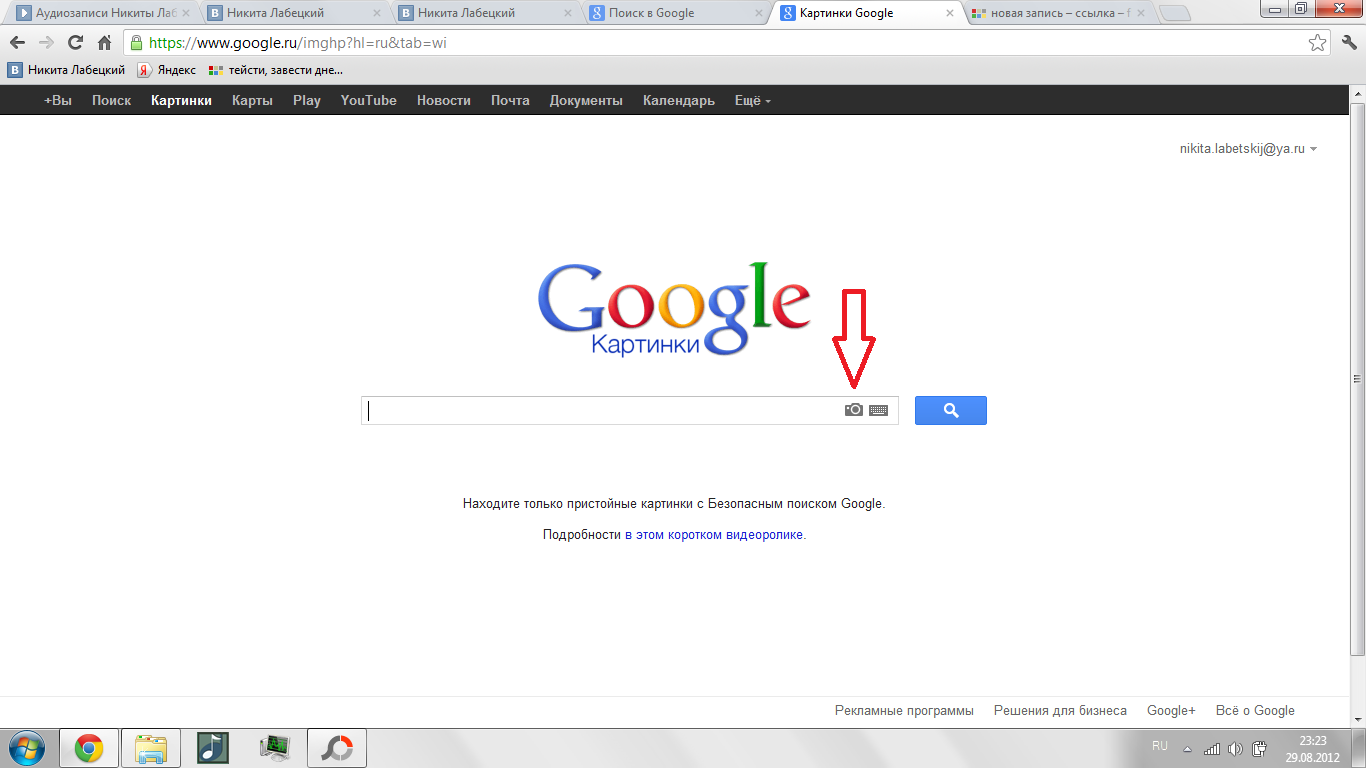This screenshot has width=1366, height=768.
Task: Open Календарь in the Google bar
Action: 679,100
